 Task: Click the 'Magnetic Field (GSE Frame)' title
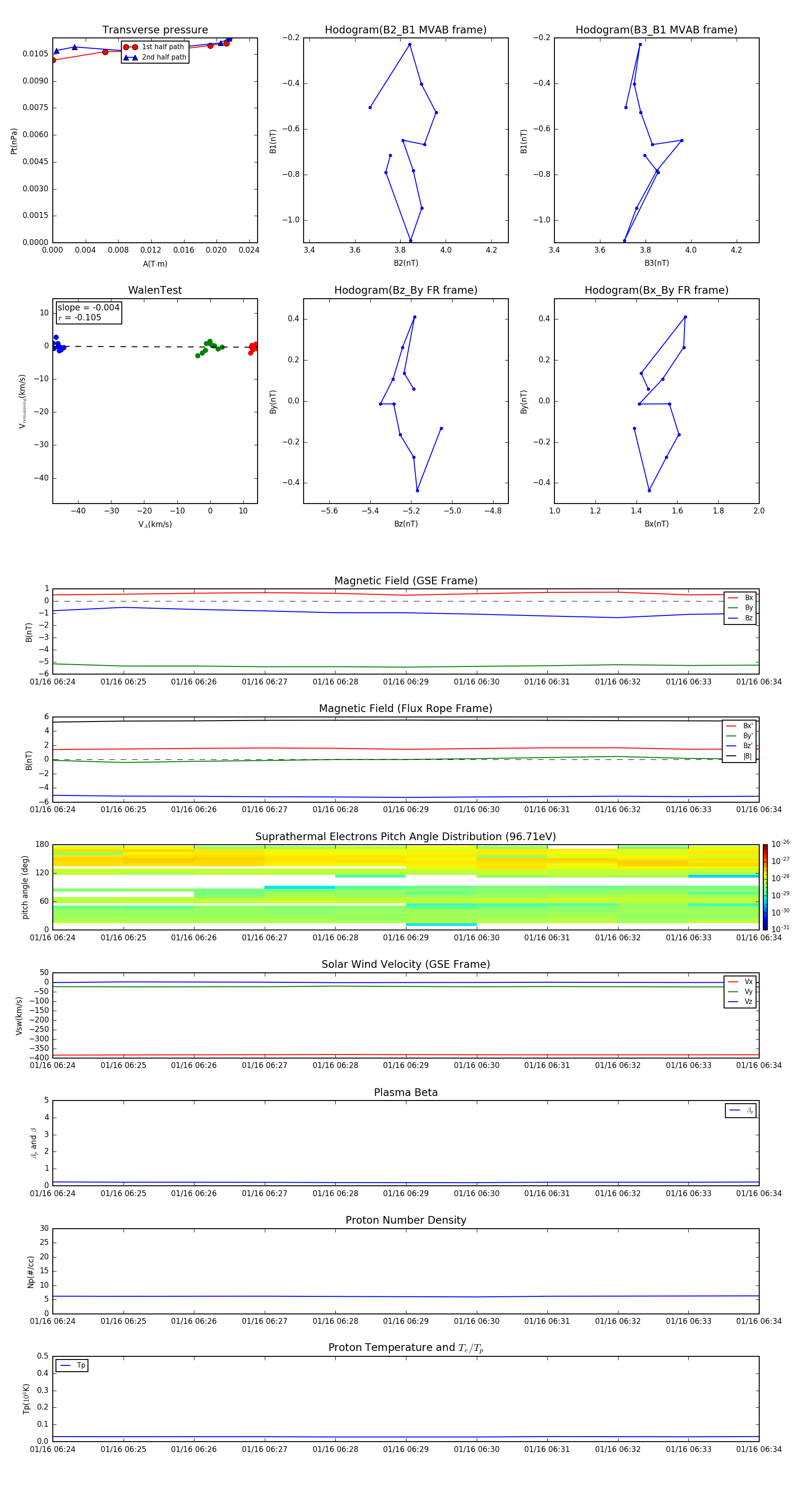(406, 581)
